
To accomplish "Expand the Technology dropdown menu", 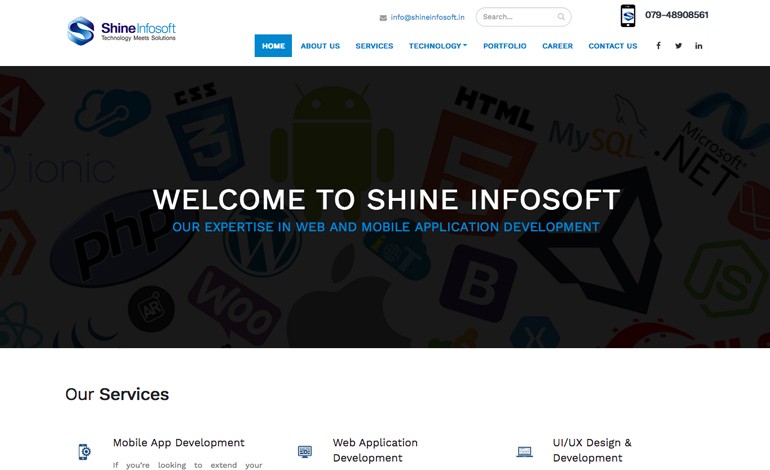I will click(x=438, y=46).
